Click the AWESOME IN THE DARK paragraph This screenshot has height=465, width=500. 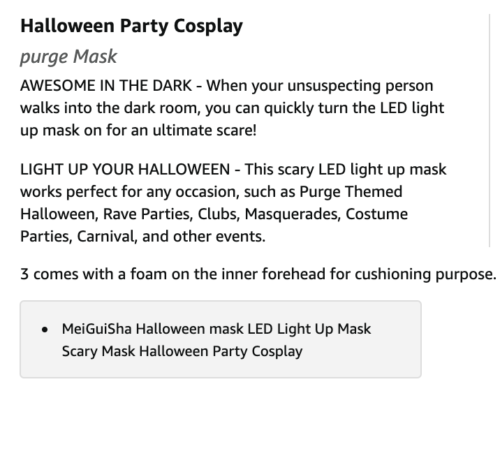(x=232, y=108)
